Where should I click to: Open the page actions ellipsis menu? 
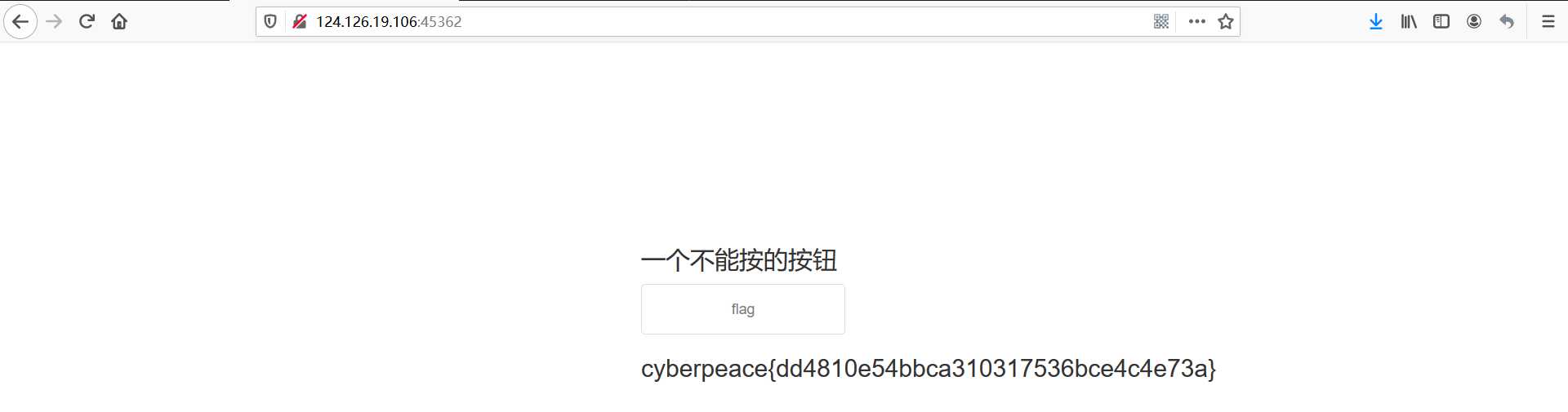tap(1197, 22)
